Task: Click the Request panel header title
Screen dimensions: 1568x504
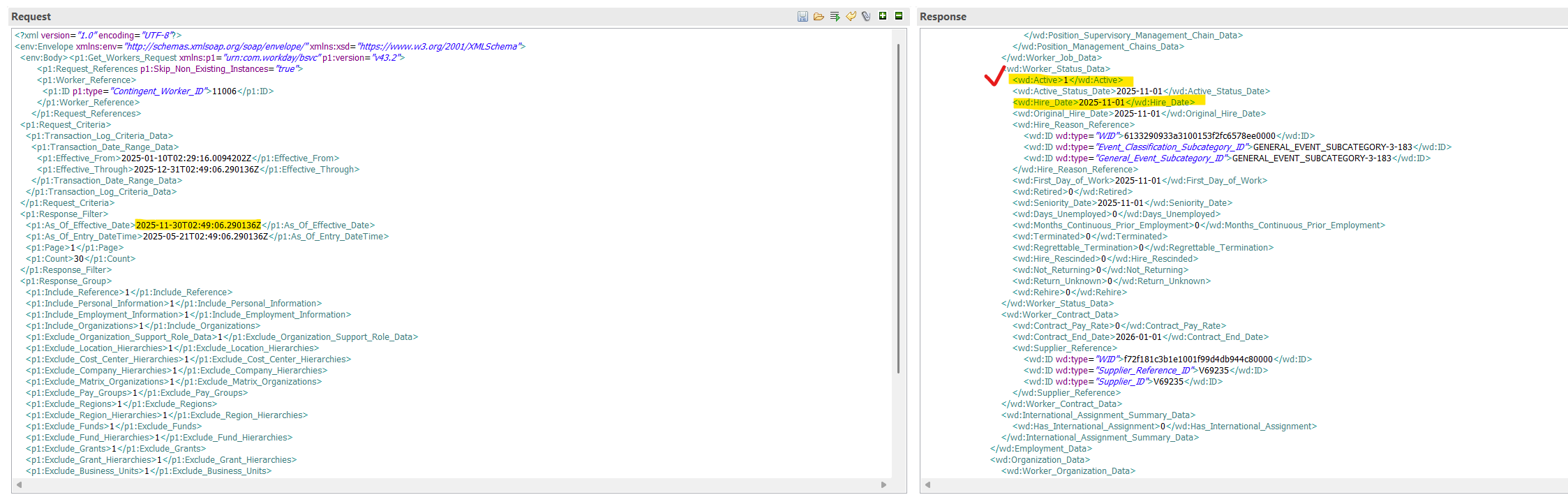Action: [31, 16]
